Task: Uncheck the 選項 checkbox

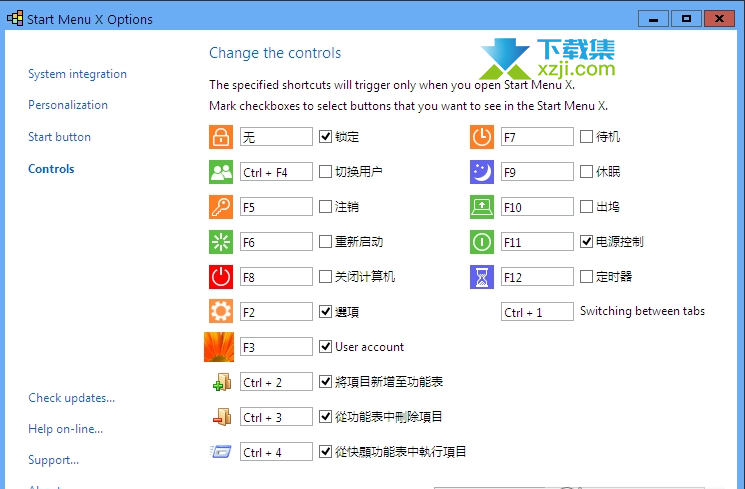Action: 325,312
